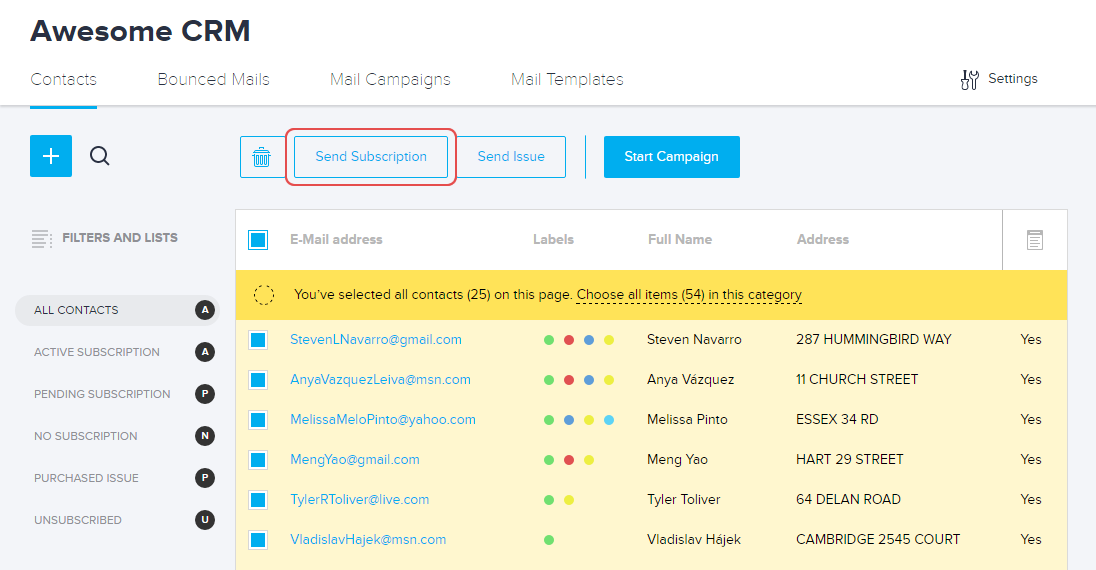Open the Mail Campaigns tab
The width and height of the screenshot is (1096, 570).
(x=390, y=79)
